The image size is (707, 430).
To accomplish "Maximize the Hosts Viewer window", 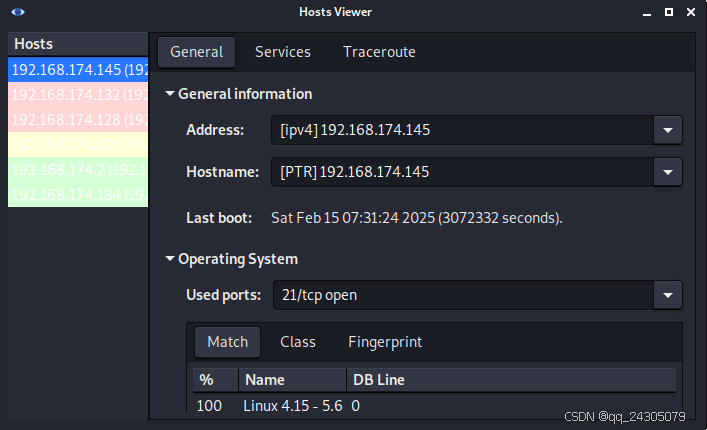I will (x=669, y=12).
